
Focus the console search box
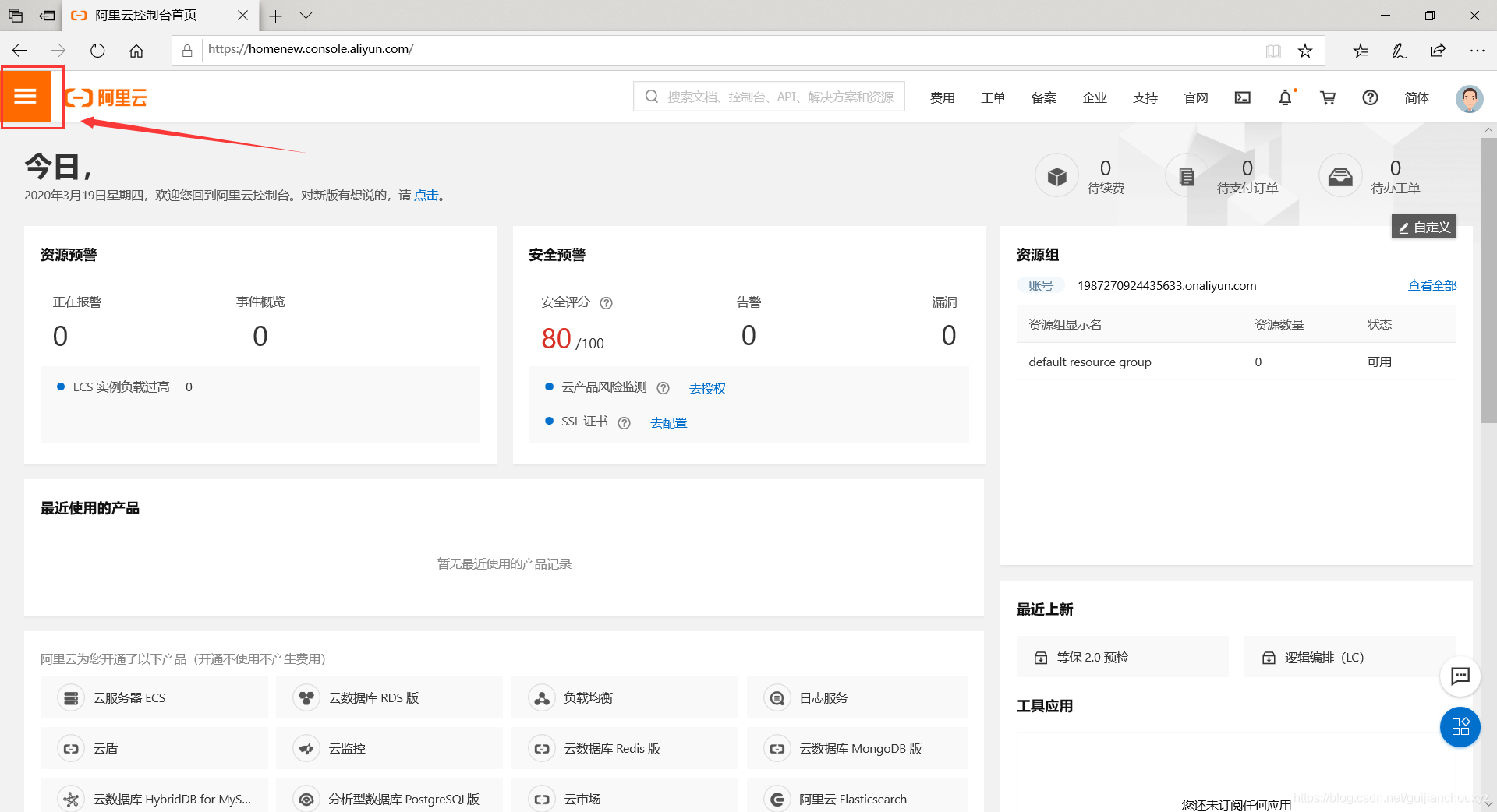pyautogui.click(x=769, y=97)
